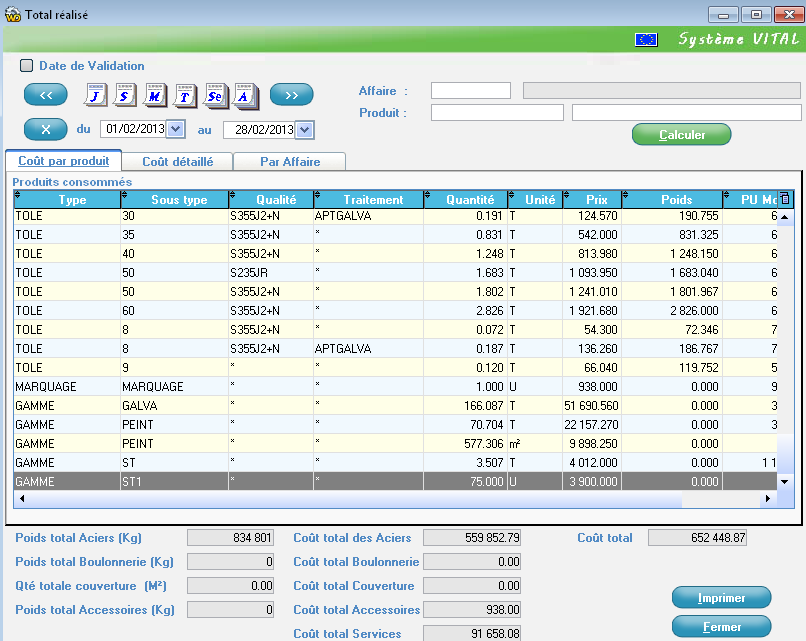Click the table's vertical scrollbar down arrow
Screen dimensions: 806x641
(x=785, y=481)
